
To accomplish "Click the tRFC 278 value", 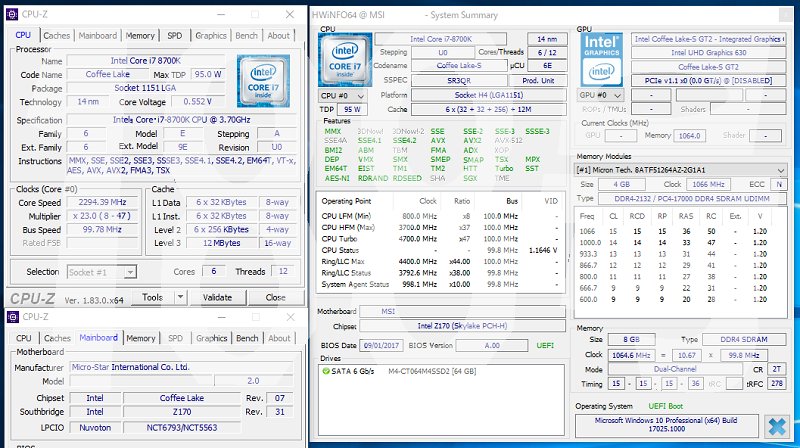I will tap(777, 384).
